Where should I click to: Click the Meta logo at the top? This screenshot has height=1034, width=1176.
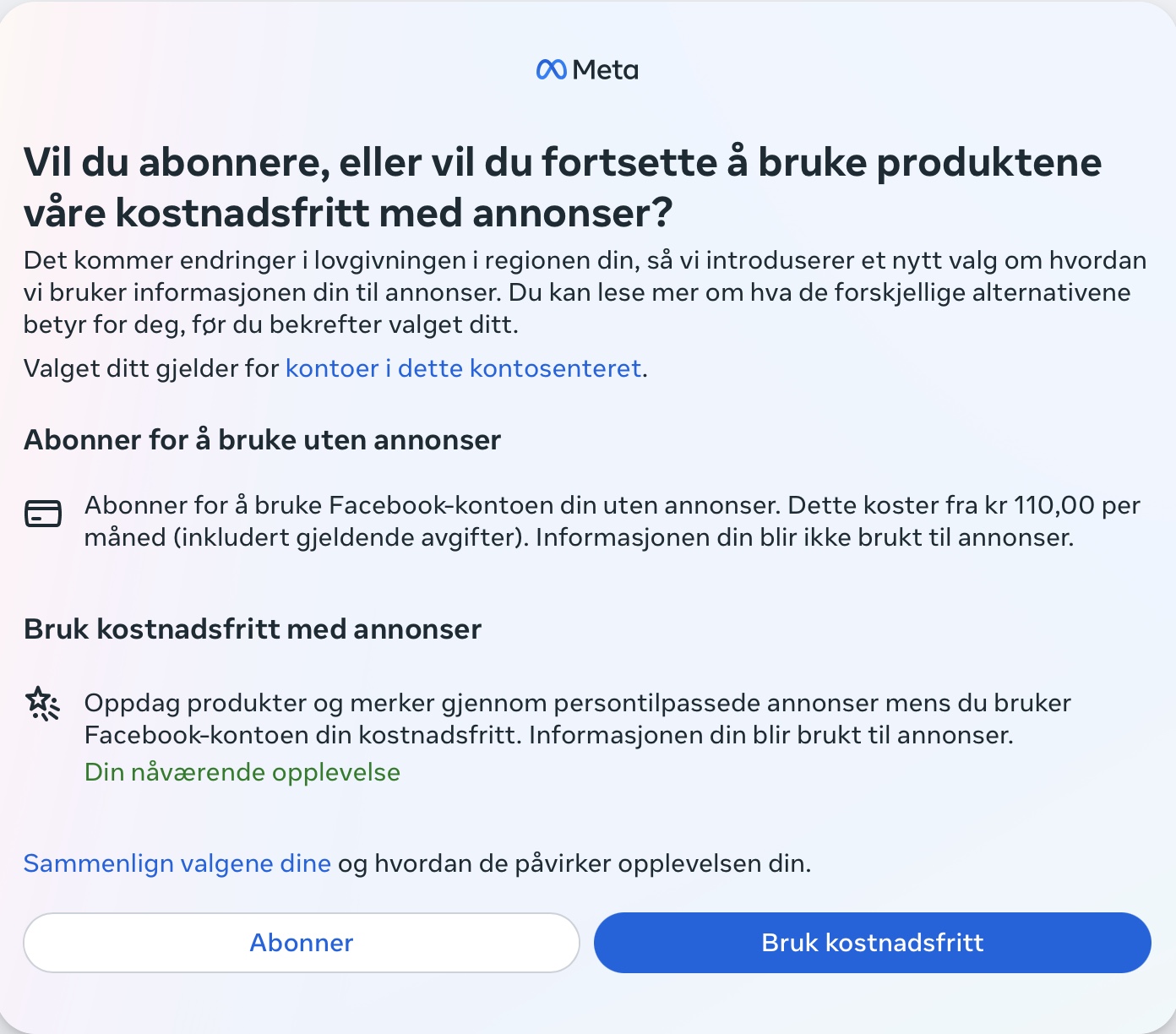[588, 69]
